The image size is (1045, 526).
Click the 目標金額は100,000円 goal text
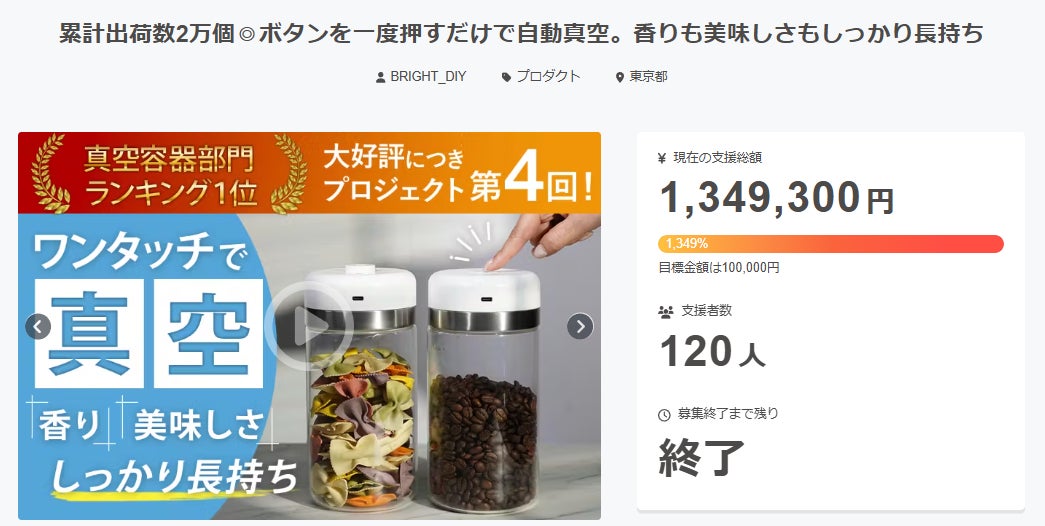coord(718,268)
